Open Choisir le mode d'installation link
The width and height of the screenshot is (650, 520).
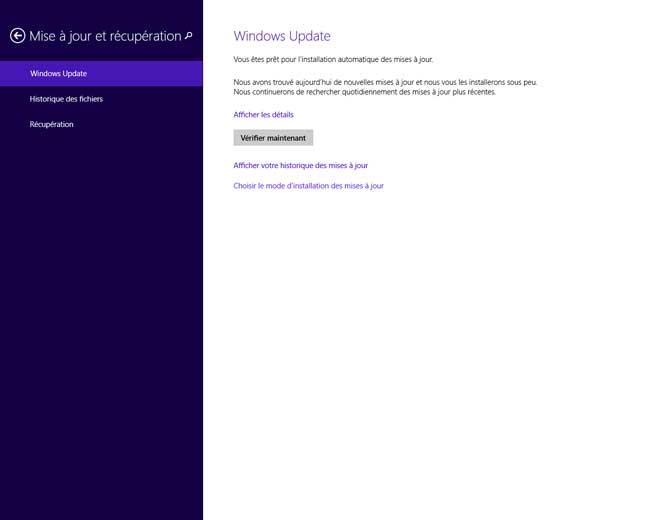(x=308, y=186)
